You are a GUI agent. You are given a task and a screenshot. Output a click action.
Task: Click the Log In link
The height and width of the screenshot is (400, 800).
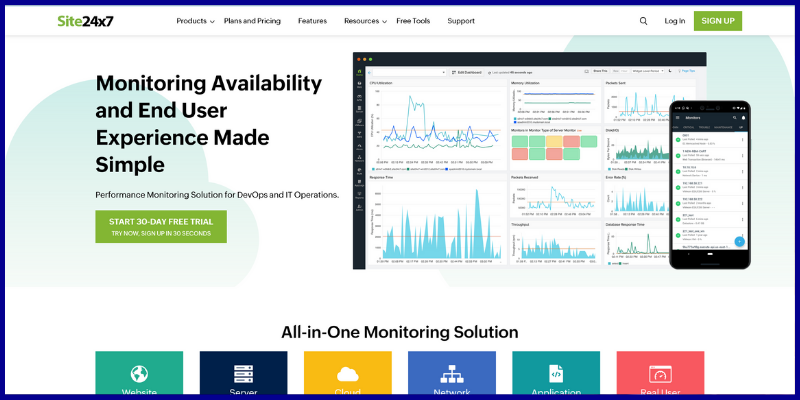pyautogui.click(x=674, y=21)
